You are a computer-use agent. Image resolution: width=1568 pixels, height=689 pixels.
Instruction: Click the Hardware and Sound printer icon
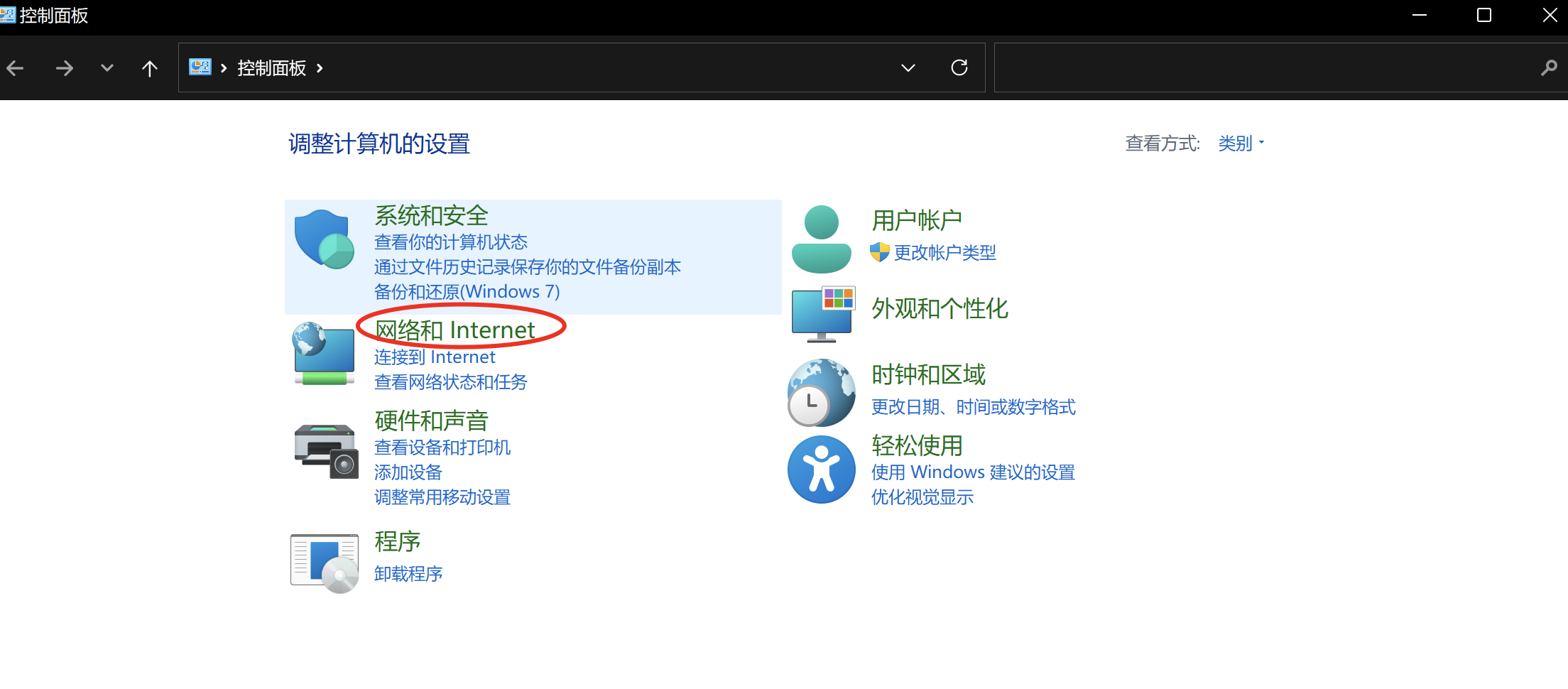click(x=326, y=451)
